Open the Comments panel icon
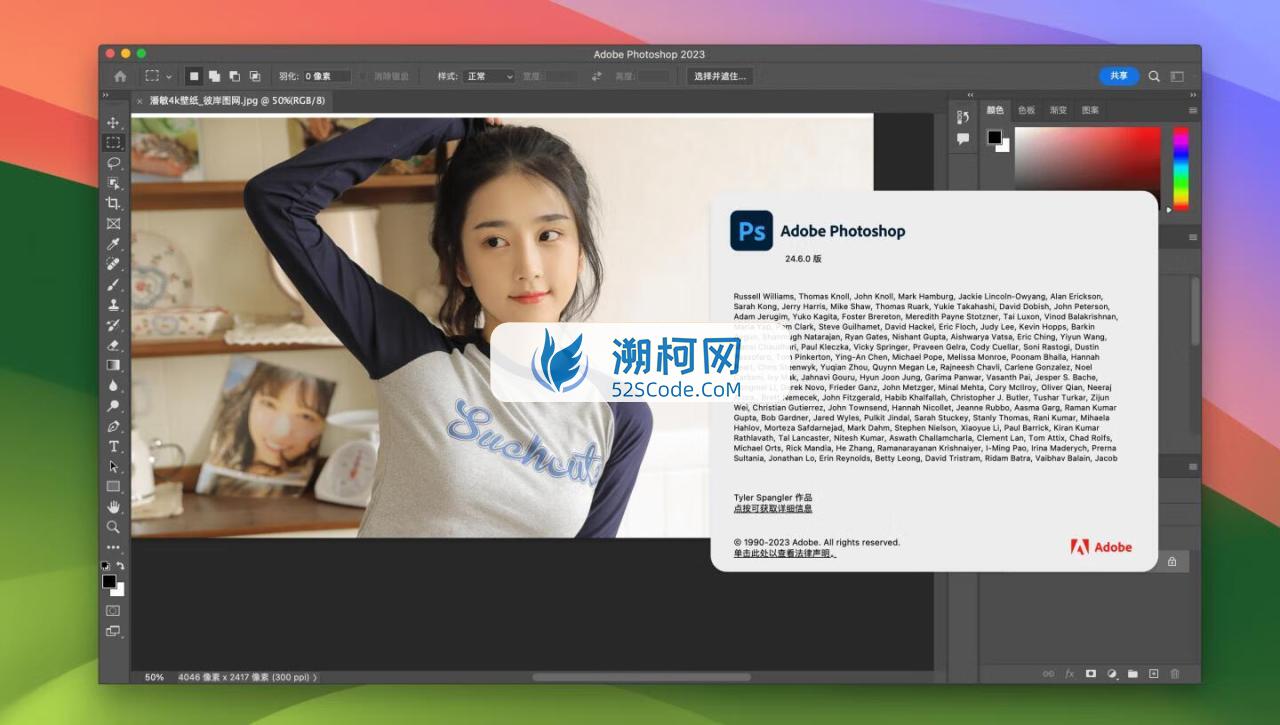 (963, 140)
